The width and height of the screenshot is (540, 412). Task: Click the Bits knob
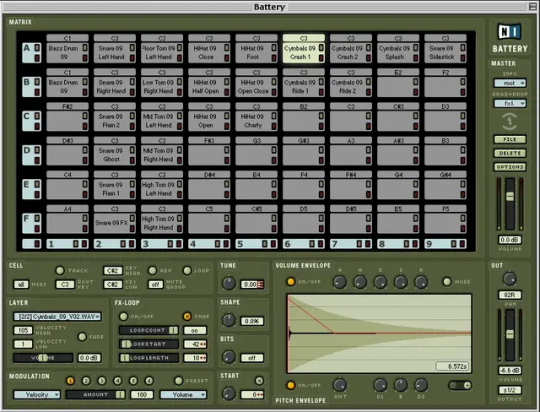pos(229,357)
